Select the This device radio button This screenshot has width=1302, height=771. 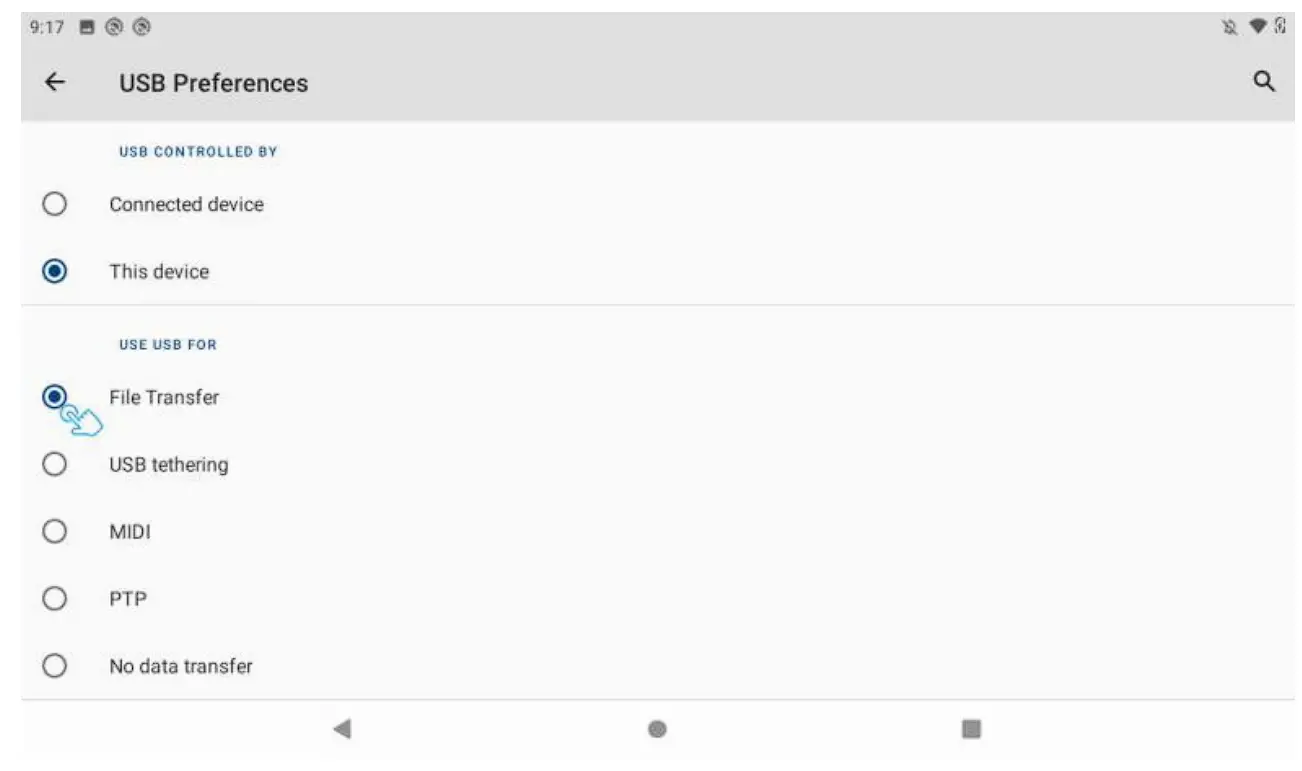55,271
